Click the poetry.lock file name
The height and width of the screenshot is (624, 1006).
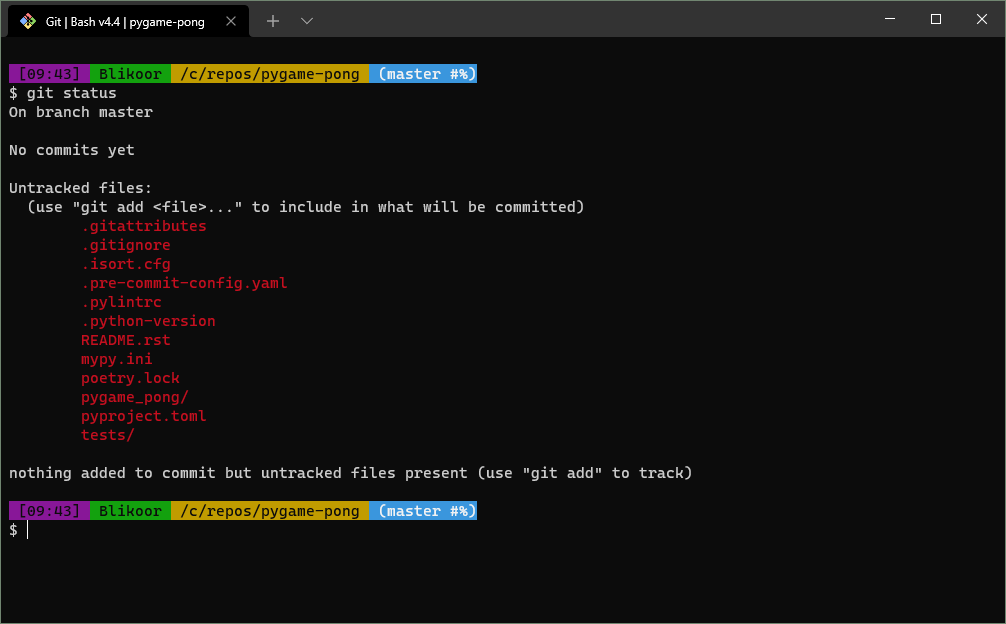click(130, 378)
